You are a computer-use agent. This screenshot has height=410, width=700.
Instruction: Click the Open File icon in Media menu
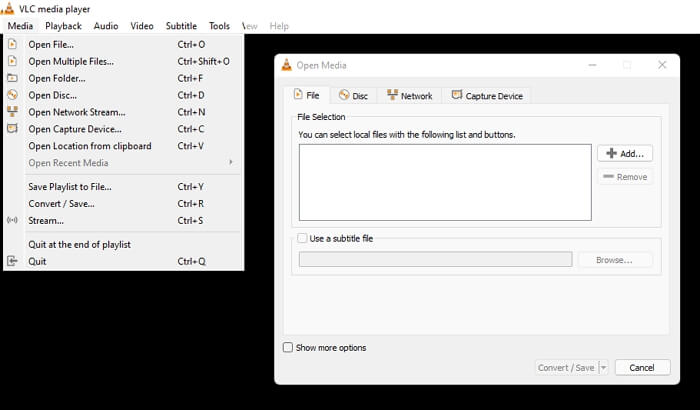(12, 44)
